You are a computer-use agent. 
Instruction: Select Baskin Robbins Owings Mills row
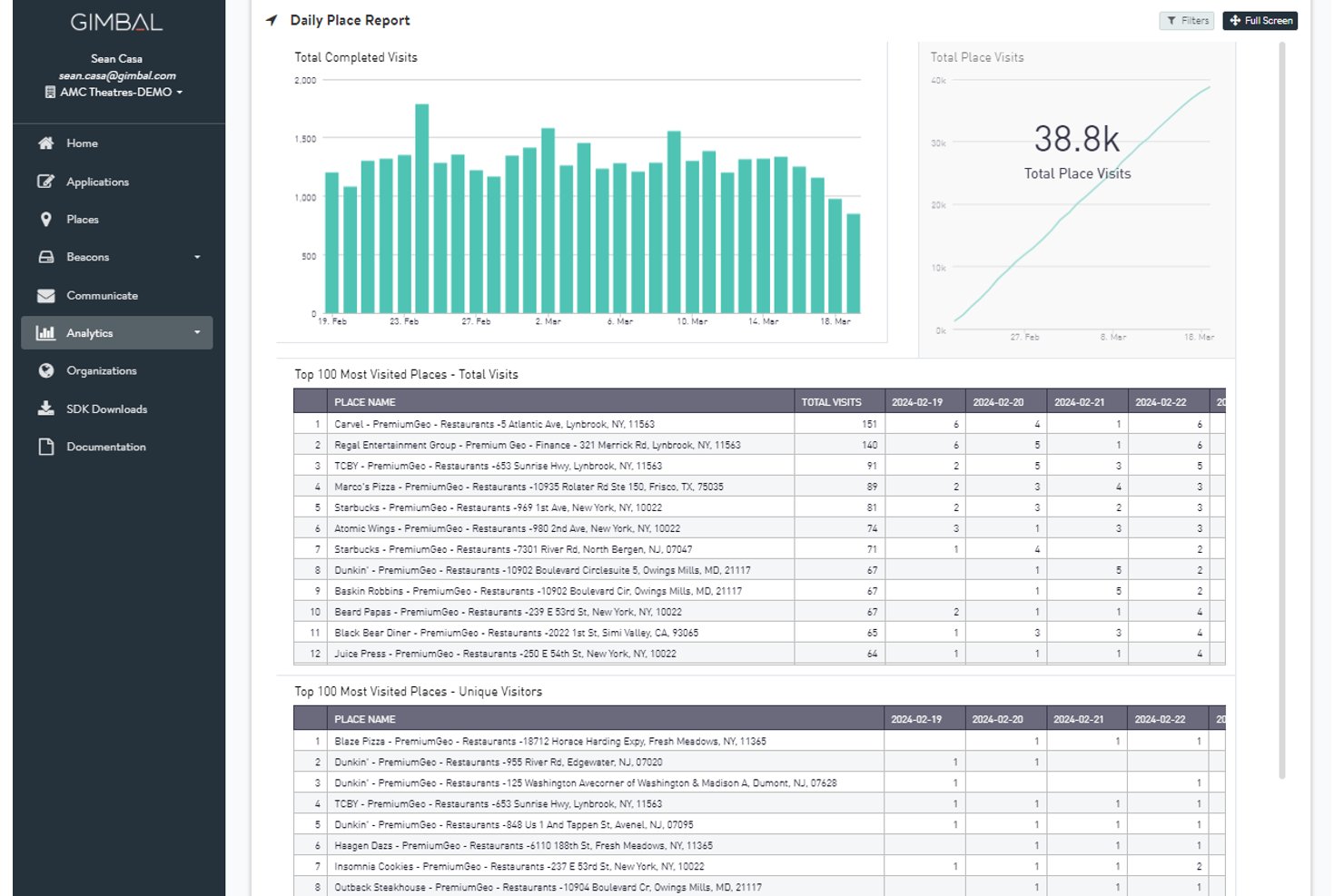pyautogui.click(x=759, y=591)
